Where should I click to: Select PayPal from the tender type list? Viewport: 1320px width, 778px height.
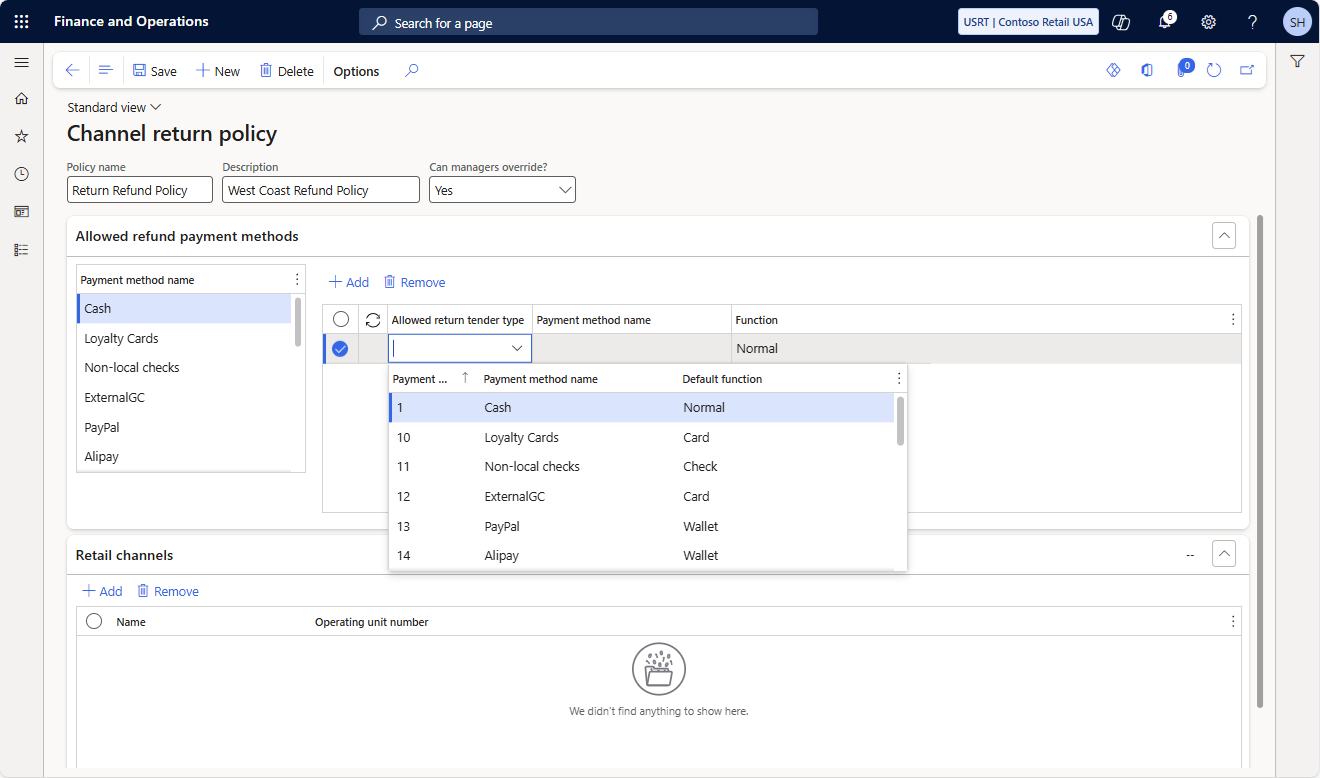500,526
